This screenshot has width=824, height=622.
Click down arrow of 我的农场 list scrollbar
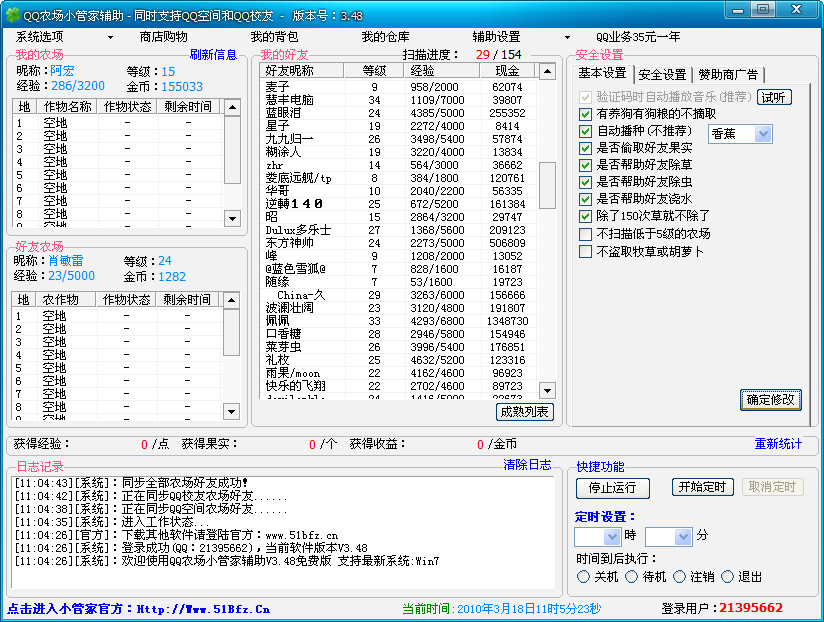tap(232, 218)
